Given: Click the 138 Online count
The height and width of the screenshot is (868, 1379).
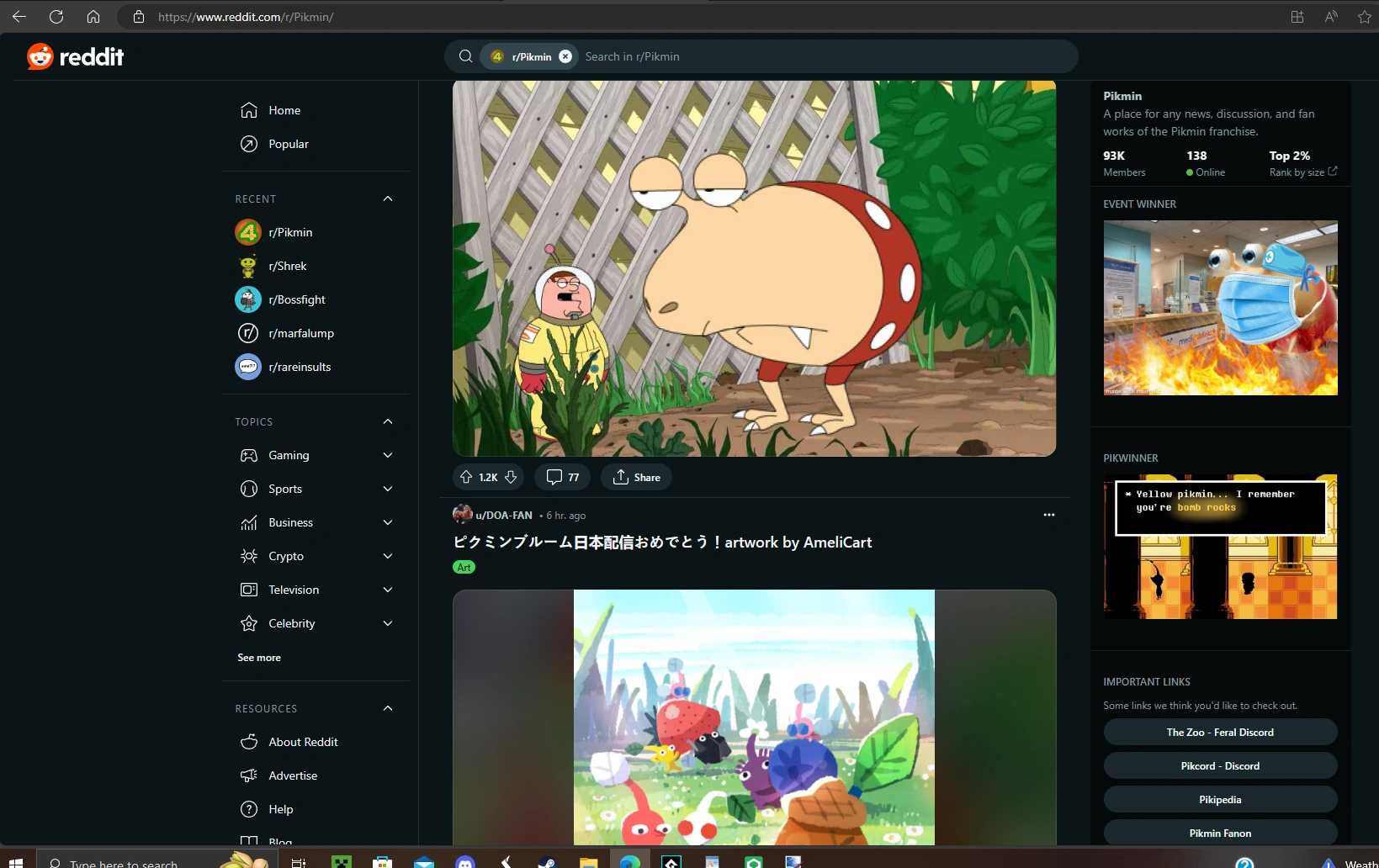Looking at the screenshot, I should 1206,163.
